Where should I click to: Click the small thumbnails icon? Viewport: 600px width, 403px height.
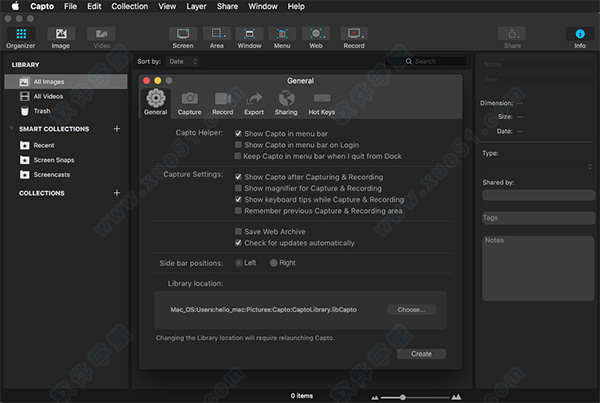(375, 398)
